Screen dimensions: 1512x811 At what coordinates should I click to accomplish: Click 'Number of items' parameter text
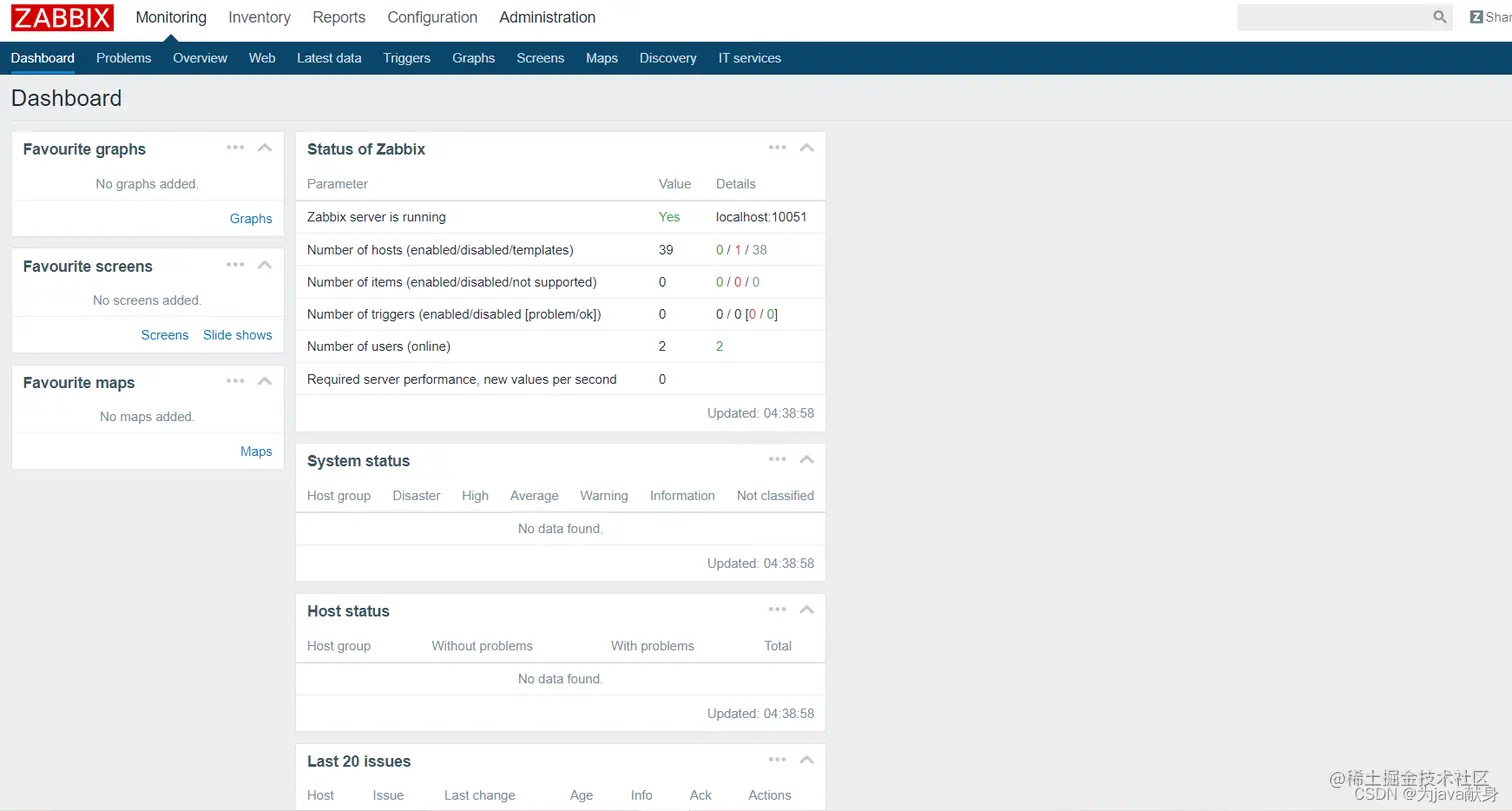452,282
